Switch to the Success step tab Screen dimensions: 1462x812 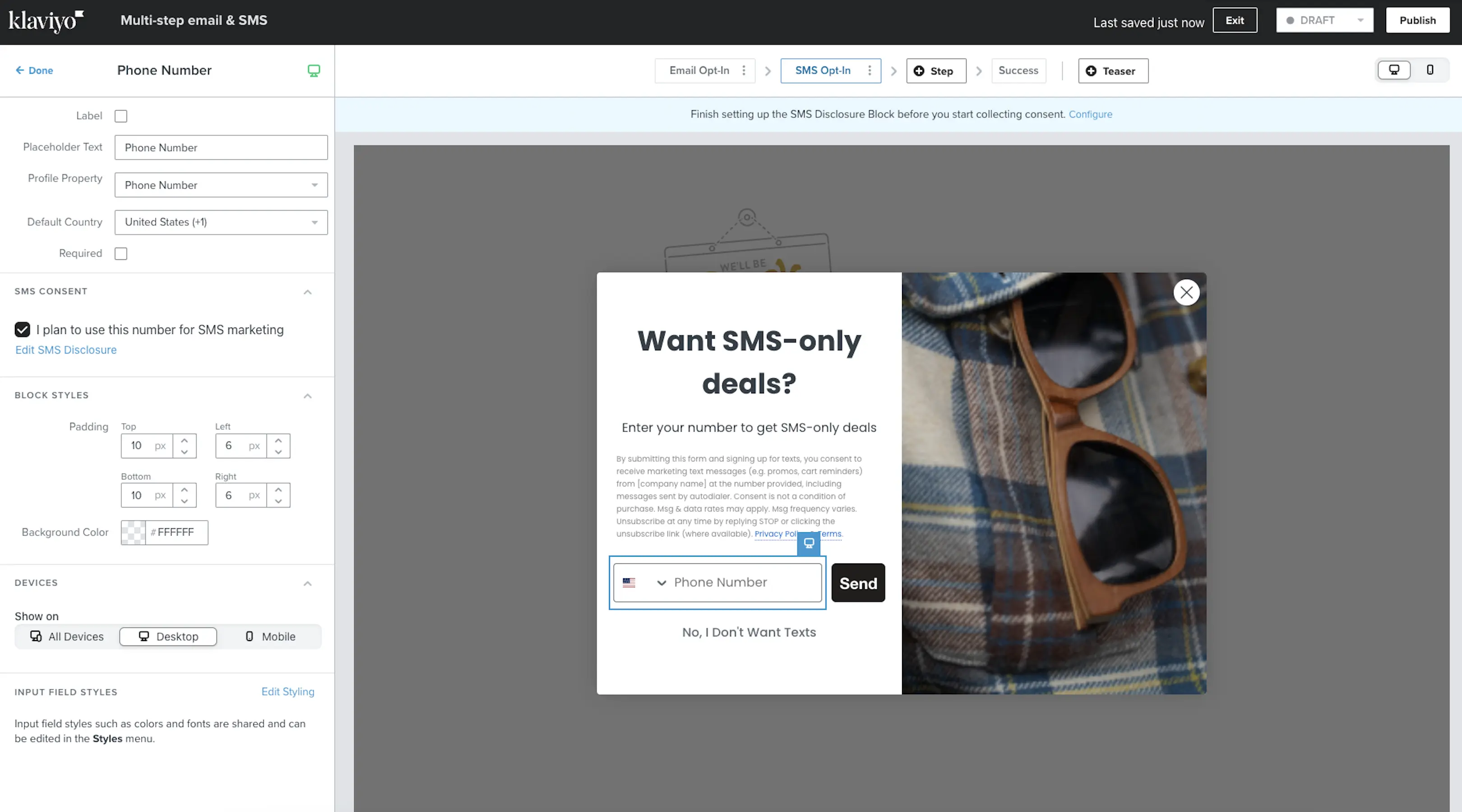click(1018, 70)
